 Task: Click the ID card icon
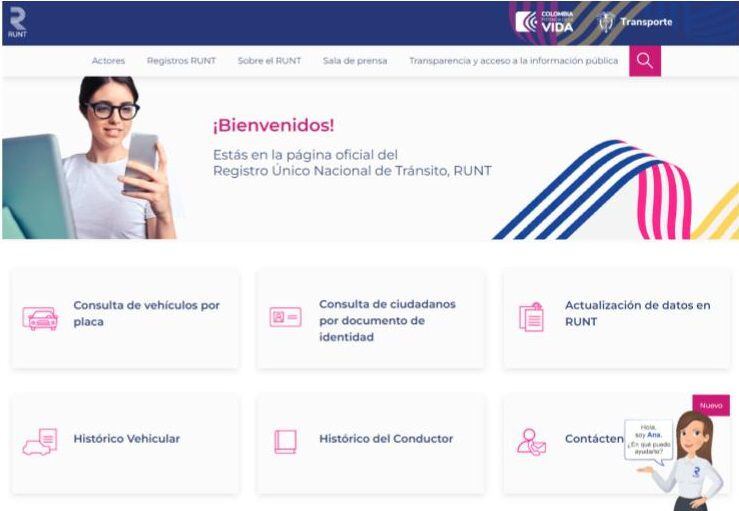tap(285, 317)
